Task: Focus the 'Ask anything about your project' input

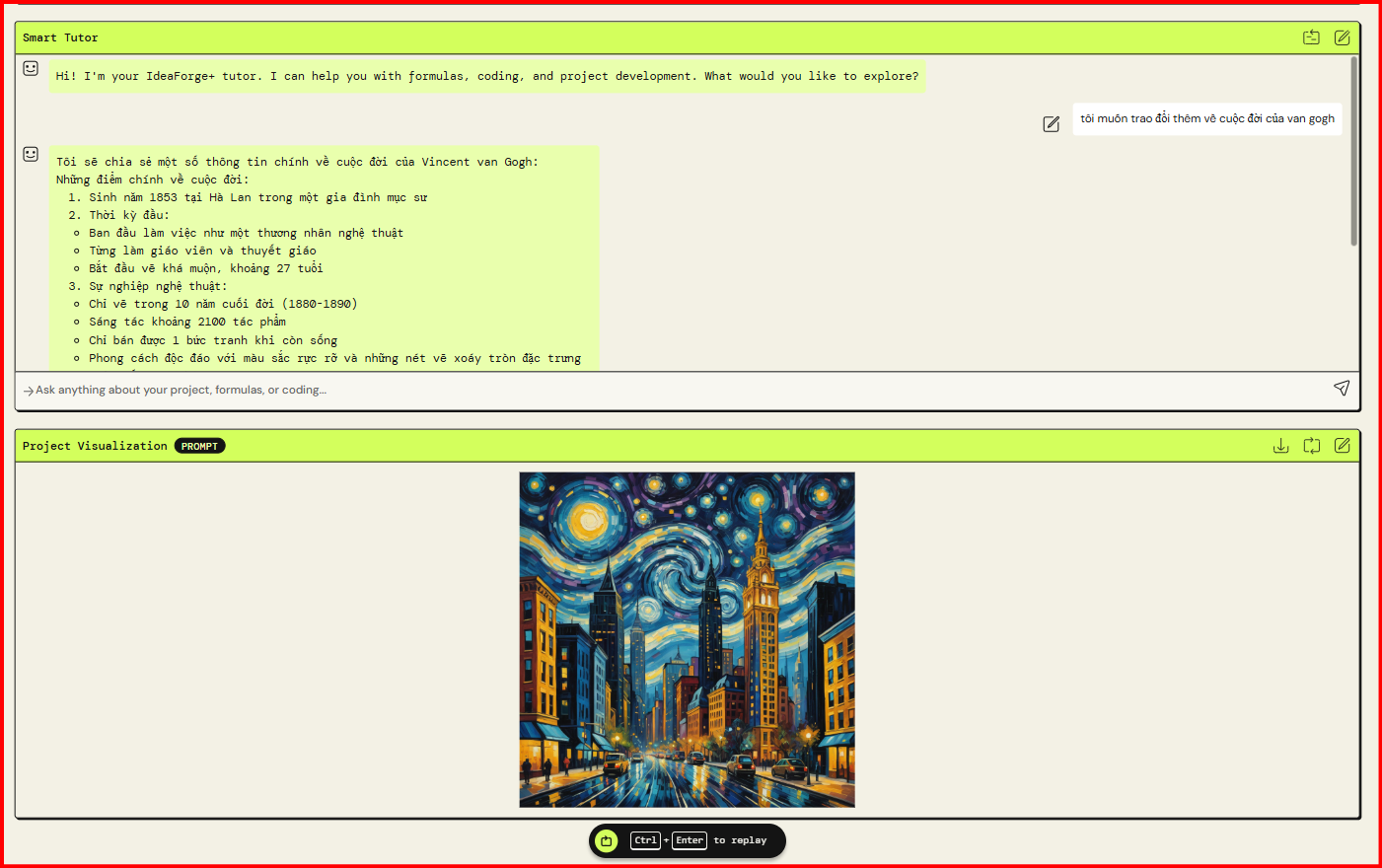Action: click(681, 390)
